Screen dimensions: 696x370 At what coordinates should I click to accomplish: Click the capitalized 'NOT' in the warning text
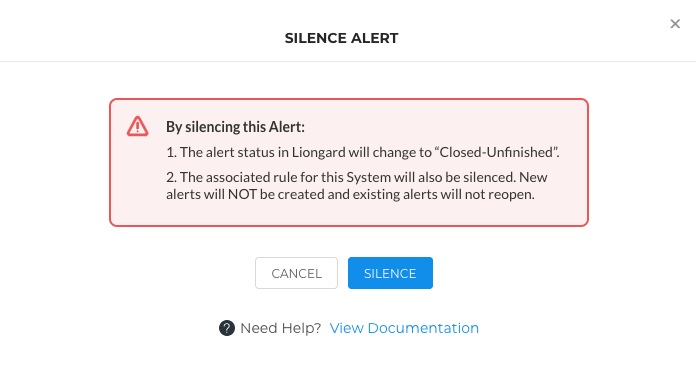click(242, 194)
